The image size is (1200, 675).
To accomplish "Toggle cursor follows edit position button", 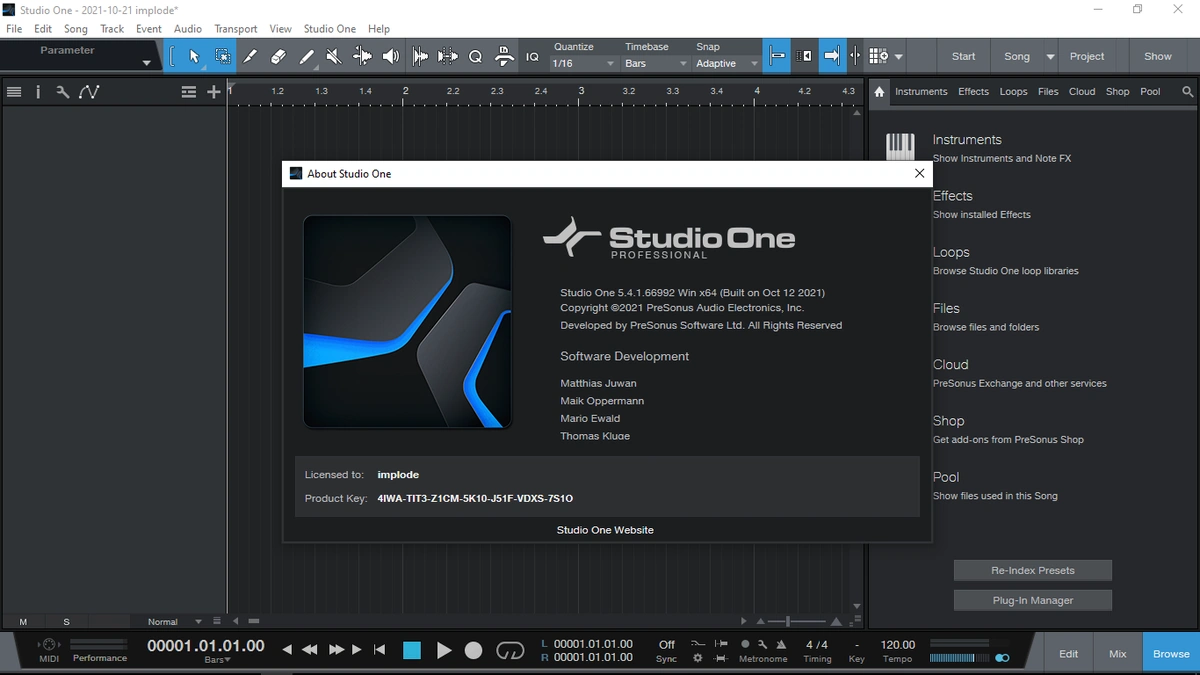I will point(855,57).
